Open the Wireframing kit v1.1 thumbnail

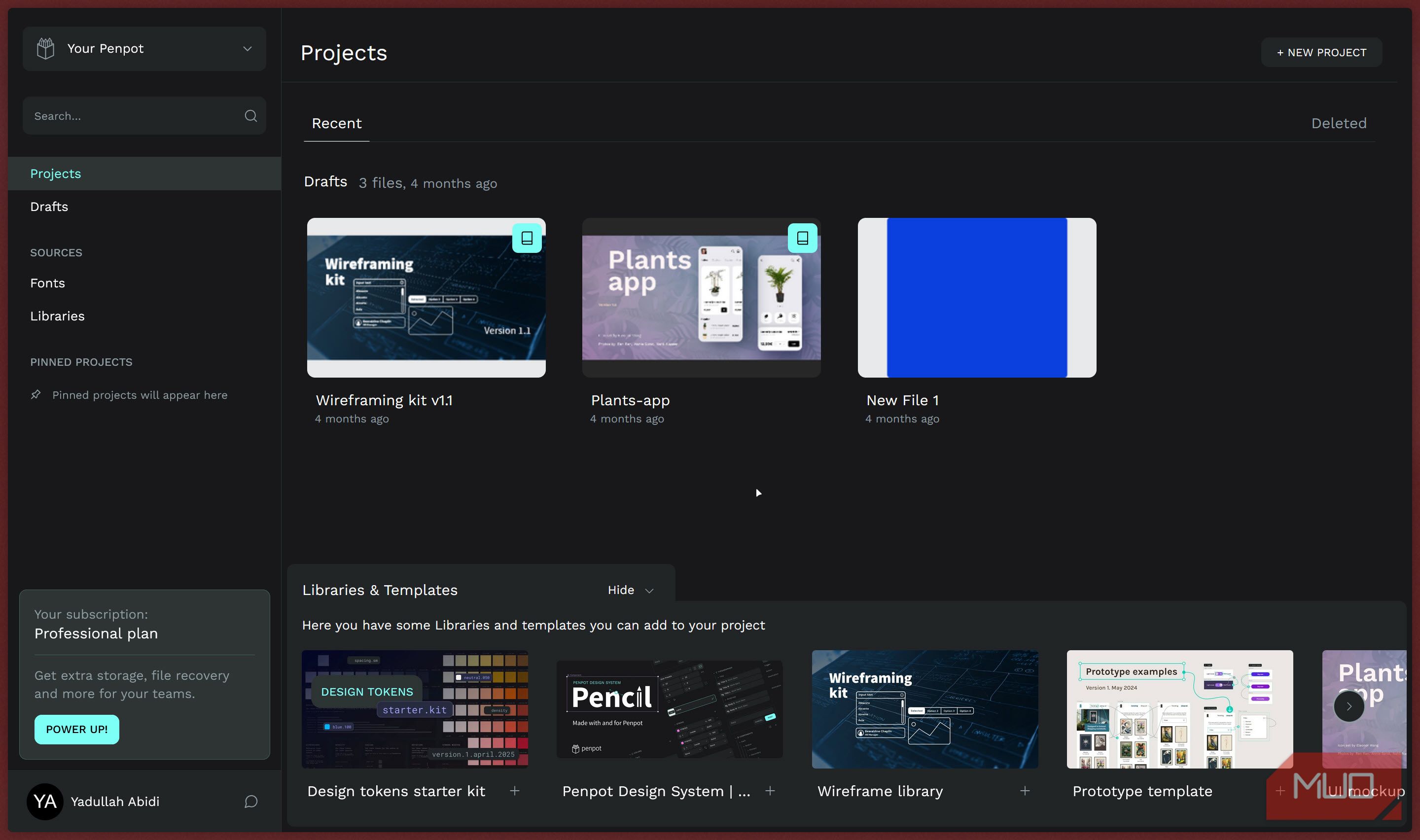(426, 298)
